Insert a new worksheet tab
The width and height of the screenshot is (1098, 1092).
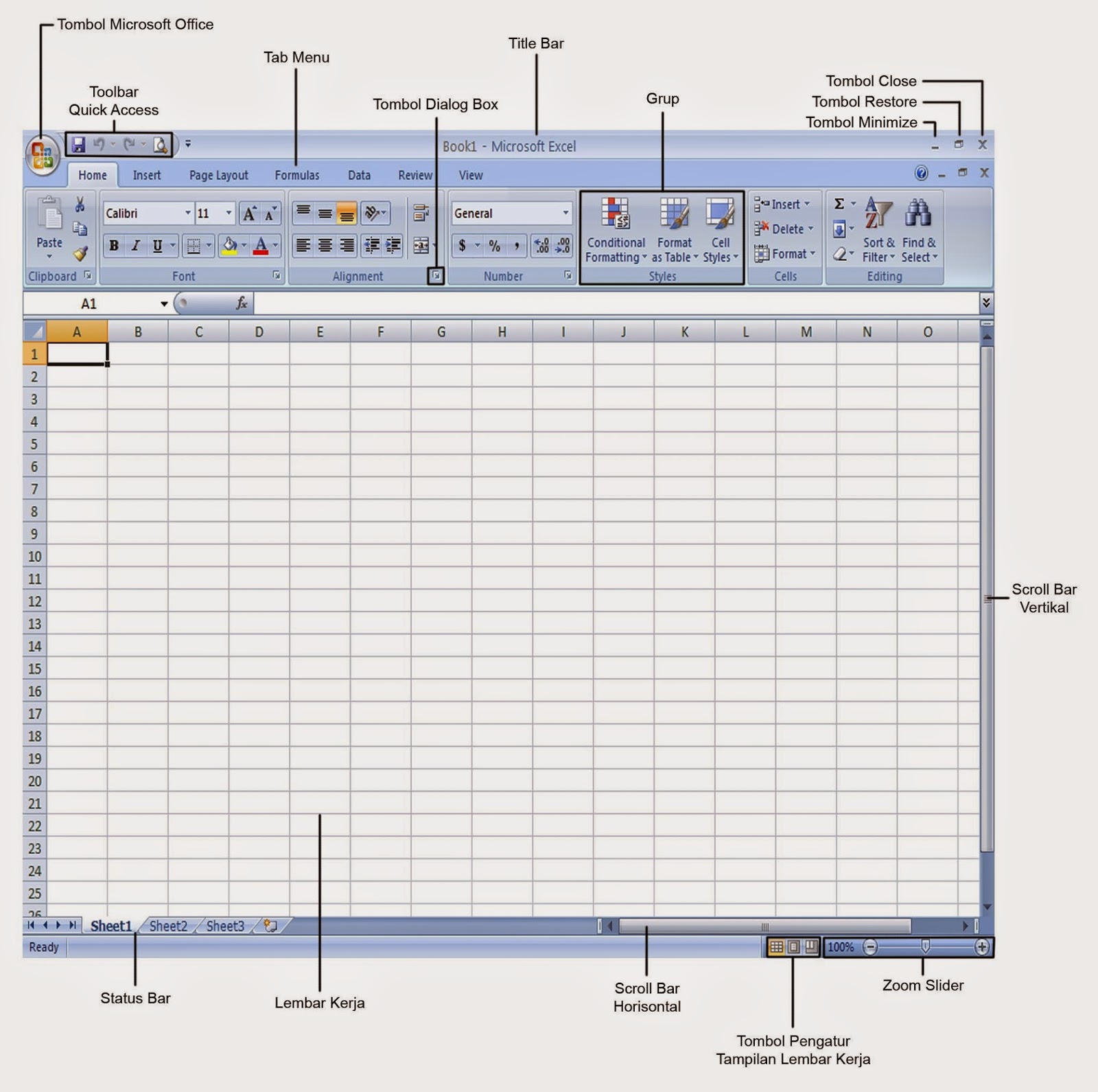pos(270,926)
